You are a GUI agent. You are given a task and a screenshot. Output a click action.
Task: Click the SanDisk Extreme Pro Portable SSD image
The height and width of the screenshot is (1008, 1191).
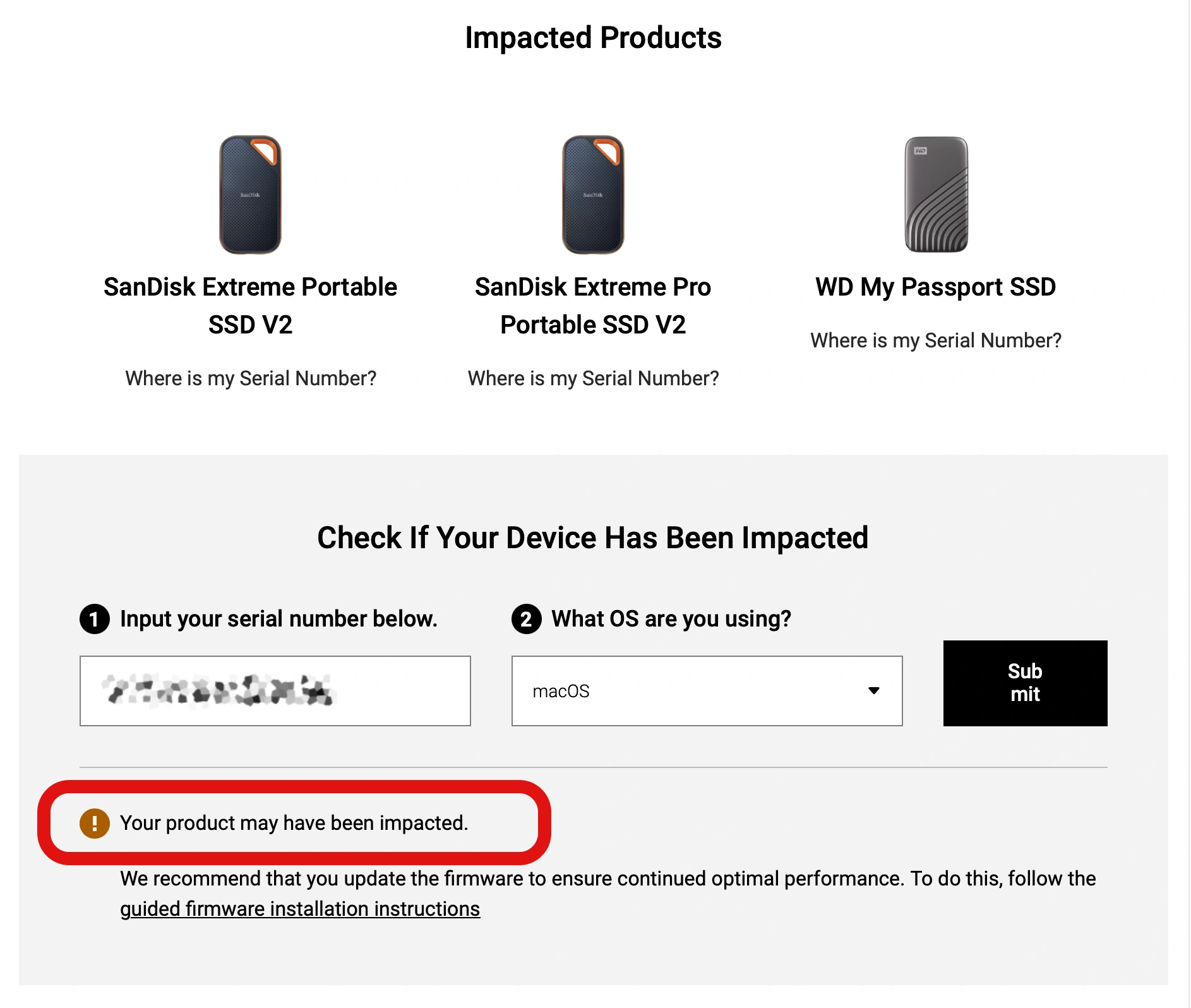tap(593, 195)
